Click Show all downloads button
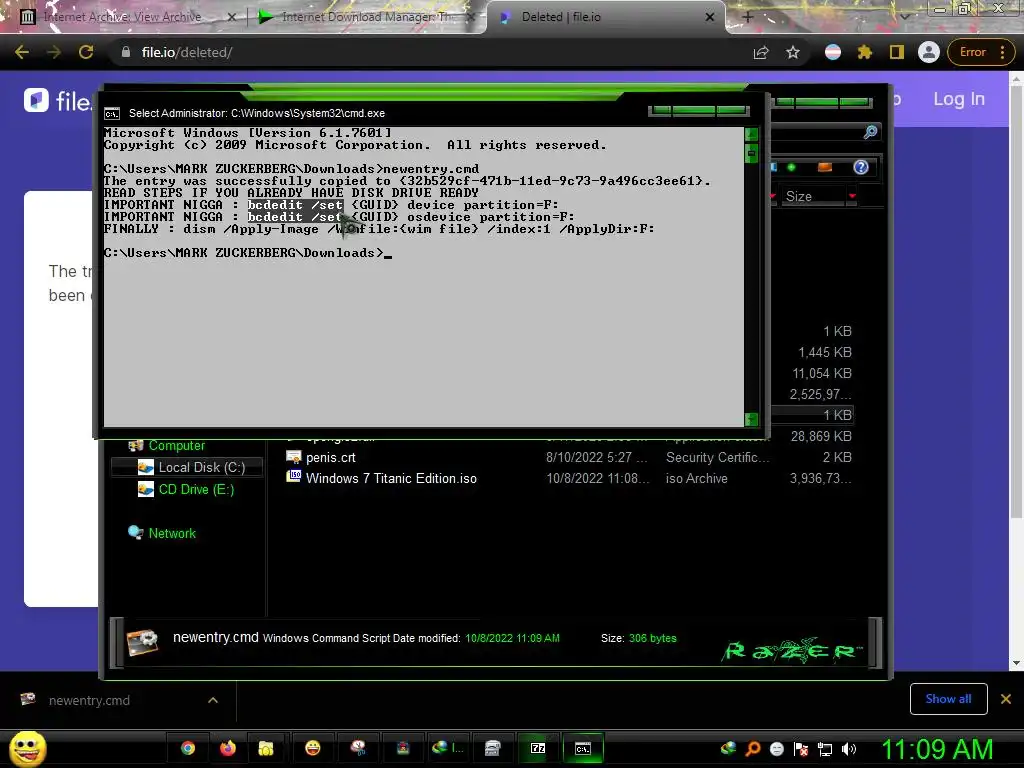Image resolution: width=1024 pixels, height=768 pixels. click(x=948, y=699)
